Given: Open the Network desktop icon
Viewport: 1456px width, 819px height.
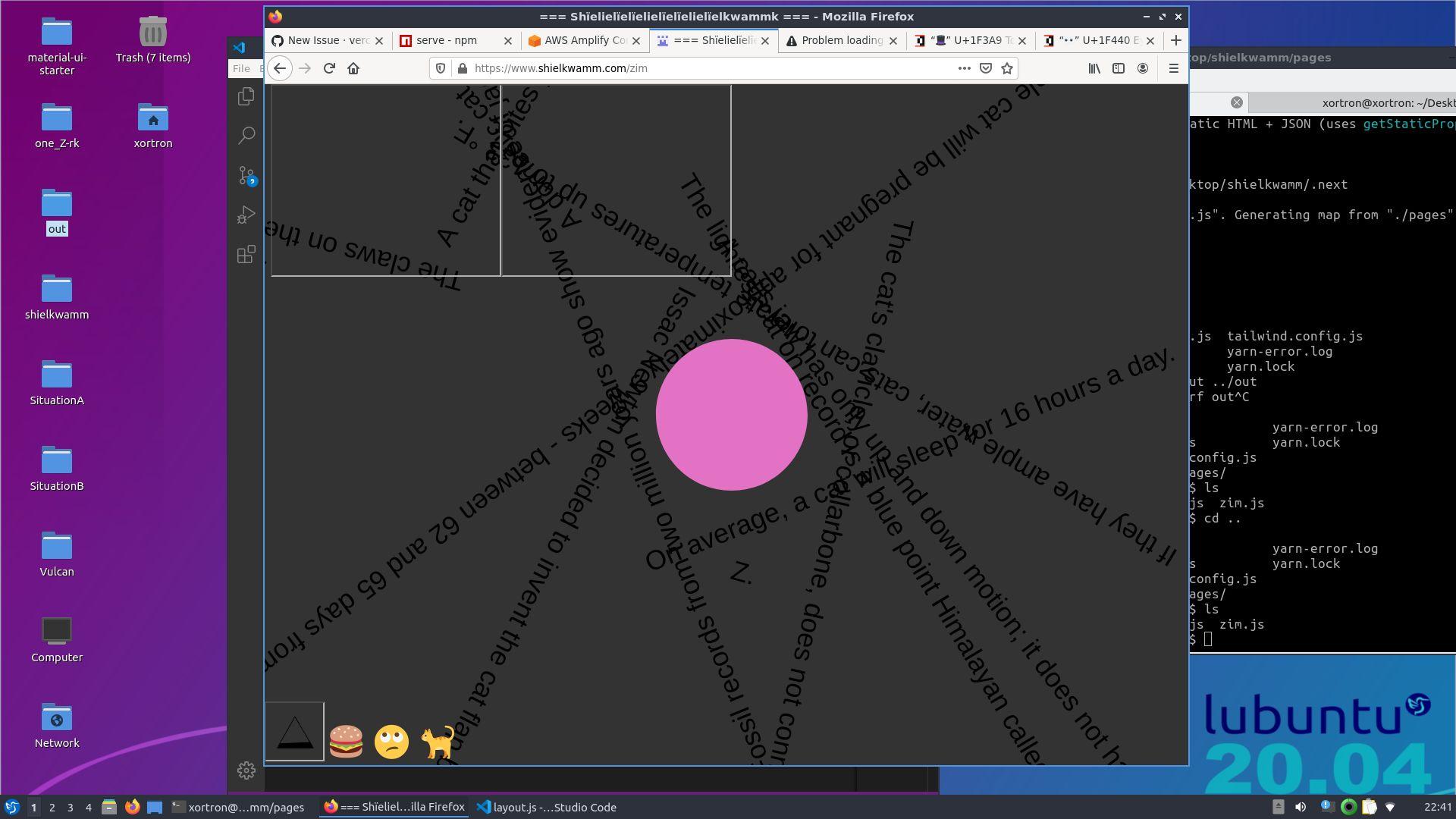Looking at the screenshot, I should click(57, 726).
